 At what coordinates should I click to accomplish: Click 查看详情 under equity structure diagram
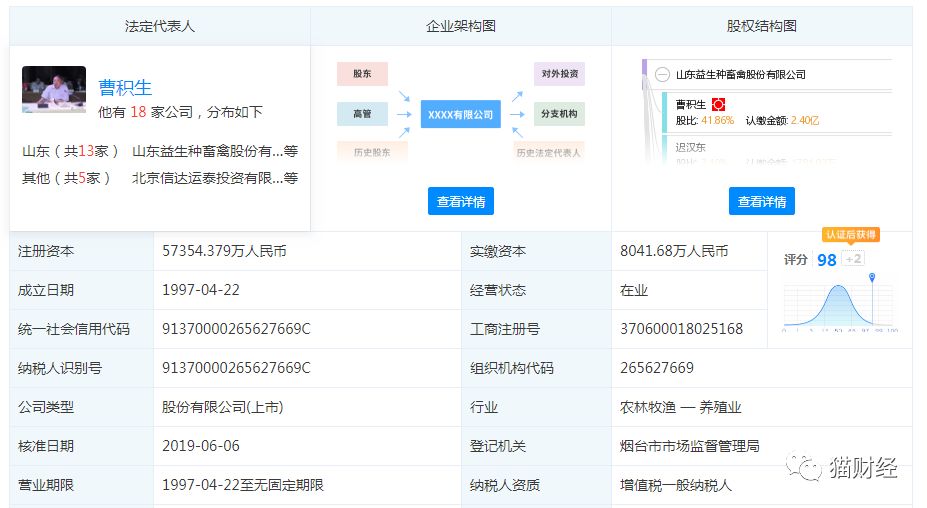pyautogui.click(x=761, y=202)
